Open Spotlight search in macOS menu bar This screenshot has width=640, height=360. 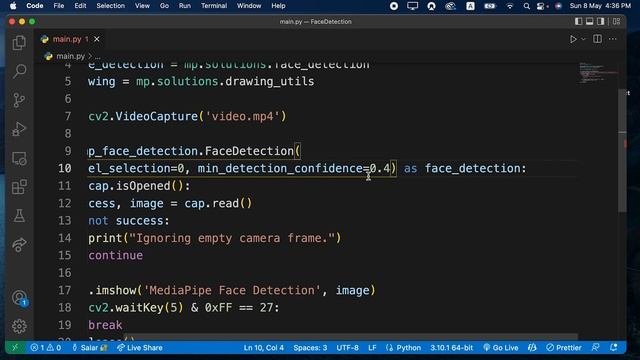tap(527, 6)
